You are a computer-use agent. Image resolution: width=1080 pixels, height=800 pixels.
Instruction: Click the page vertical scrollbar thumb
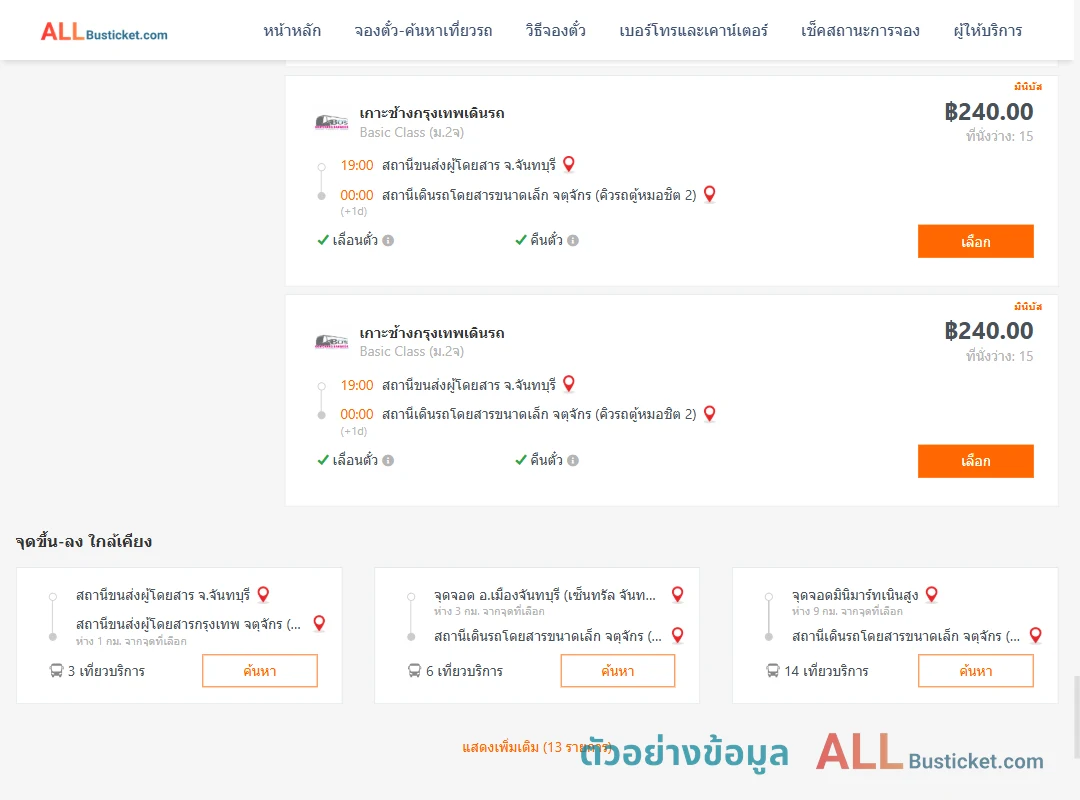pos(1076,717)
